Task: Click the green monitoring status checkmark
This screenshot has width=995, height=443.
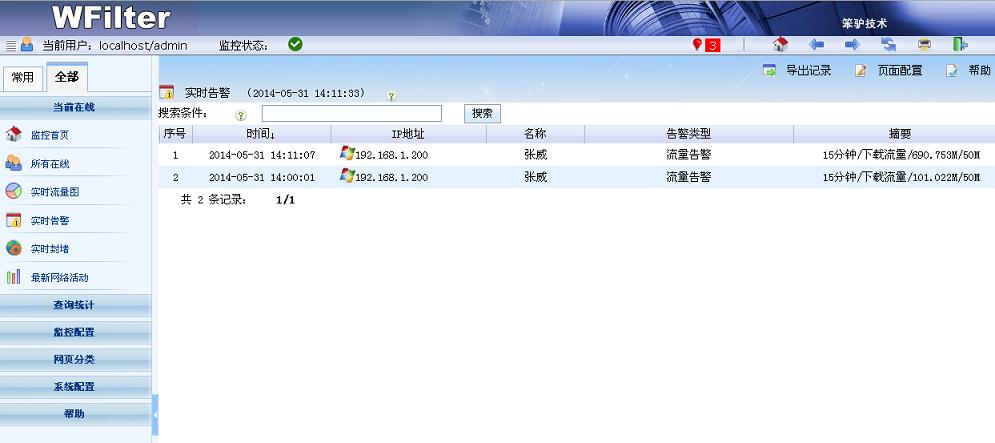Action: 295,44
